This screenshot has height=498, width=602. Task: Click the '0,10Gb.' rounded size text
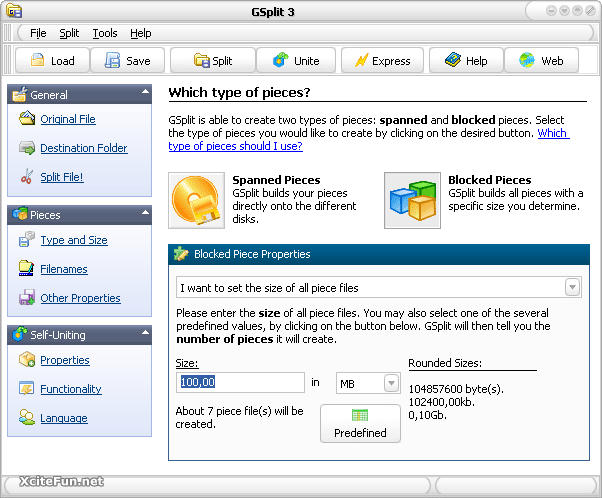(x=427, y=415)
